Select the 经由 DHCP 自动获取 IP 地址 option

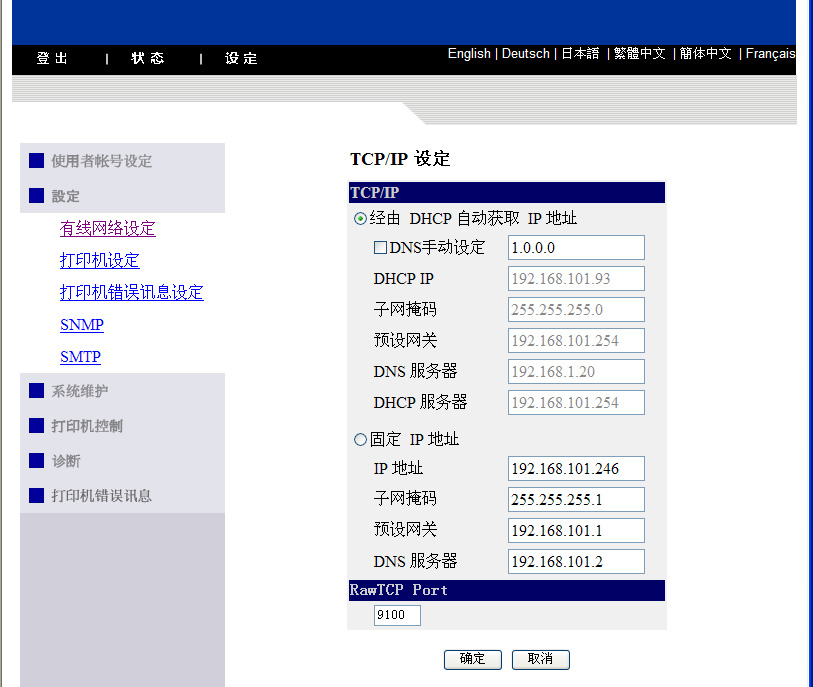click(359, 217)
